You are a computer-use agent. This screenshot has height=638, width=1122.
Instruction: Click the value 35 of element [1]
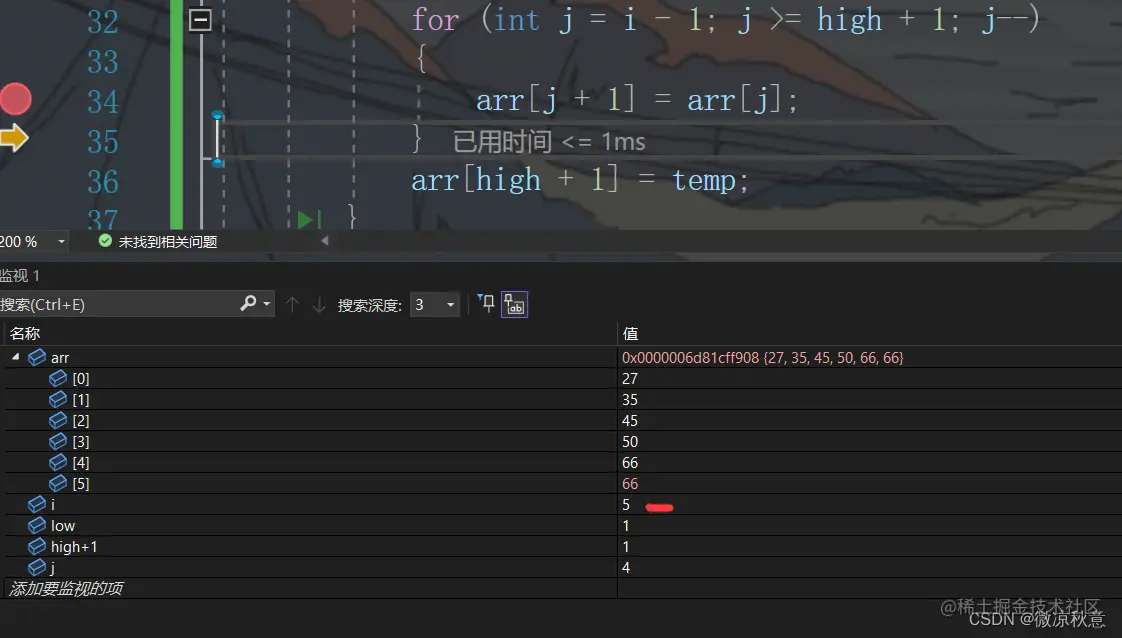[x=630, y=399]
